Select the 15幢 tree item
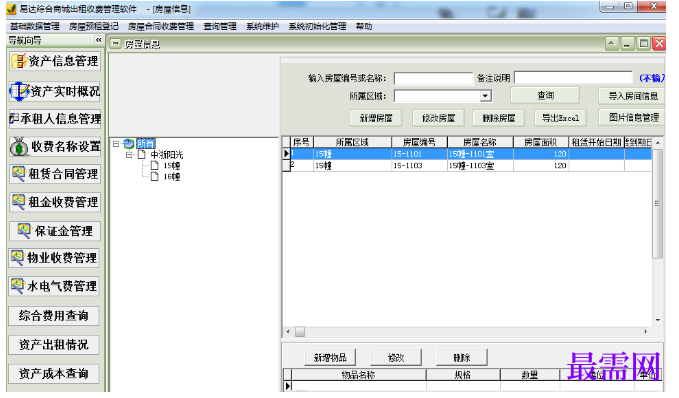The height and width of the screenshot is (398, 679). coord(171,166)
